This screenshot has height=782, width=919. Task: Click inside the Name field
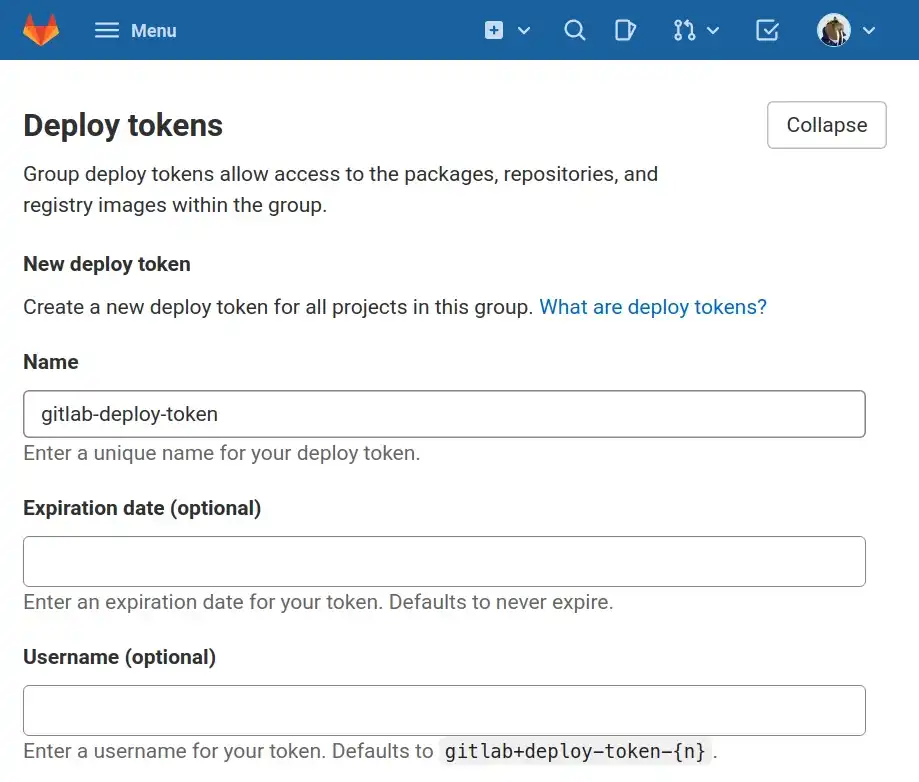point(444,413)
